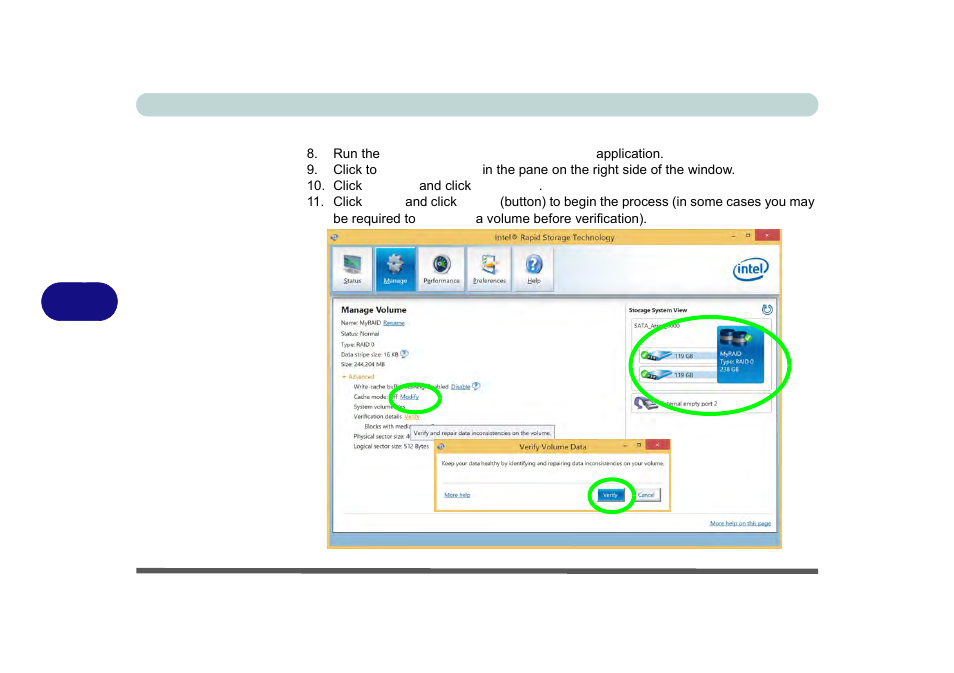
Task: Click the Intel logo
Action: [x=751, y=269]
